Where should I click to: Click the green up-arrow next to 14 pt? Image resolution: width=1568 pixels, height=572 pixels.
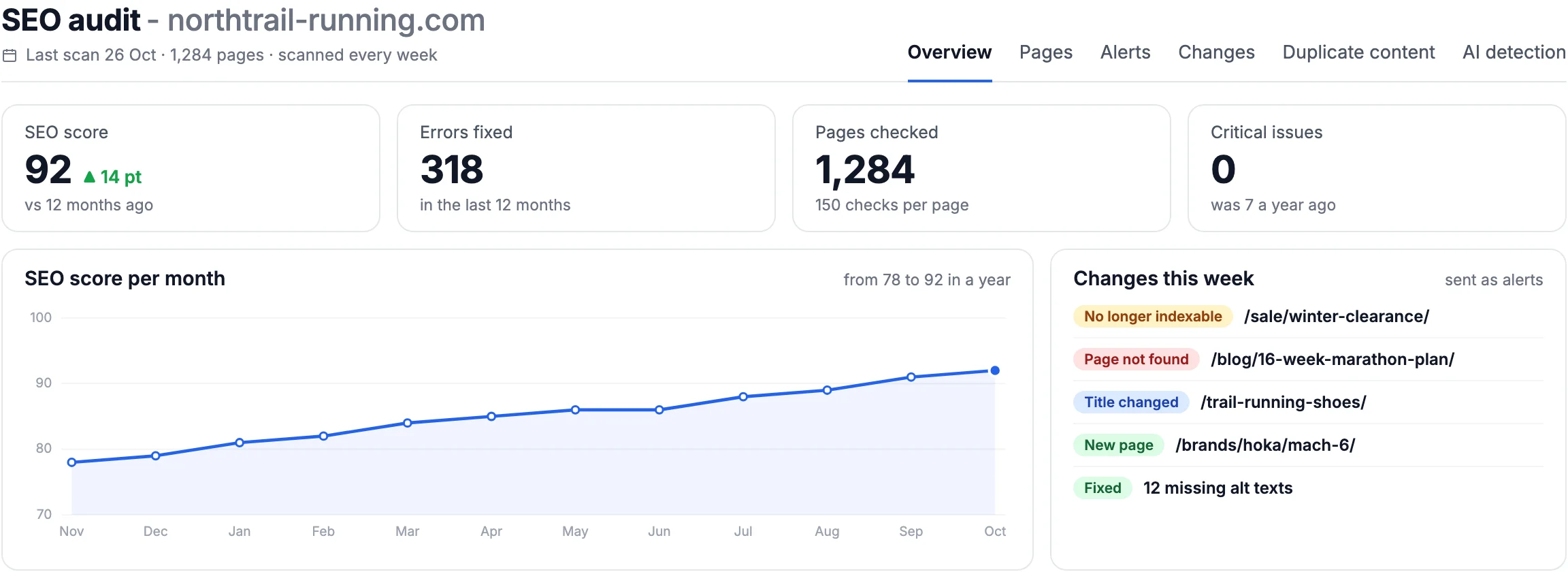coord(89,177)
